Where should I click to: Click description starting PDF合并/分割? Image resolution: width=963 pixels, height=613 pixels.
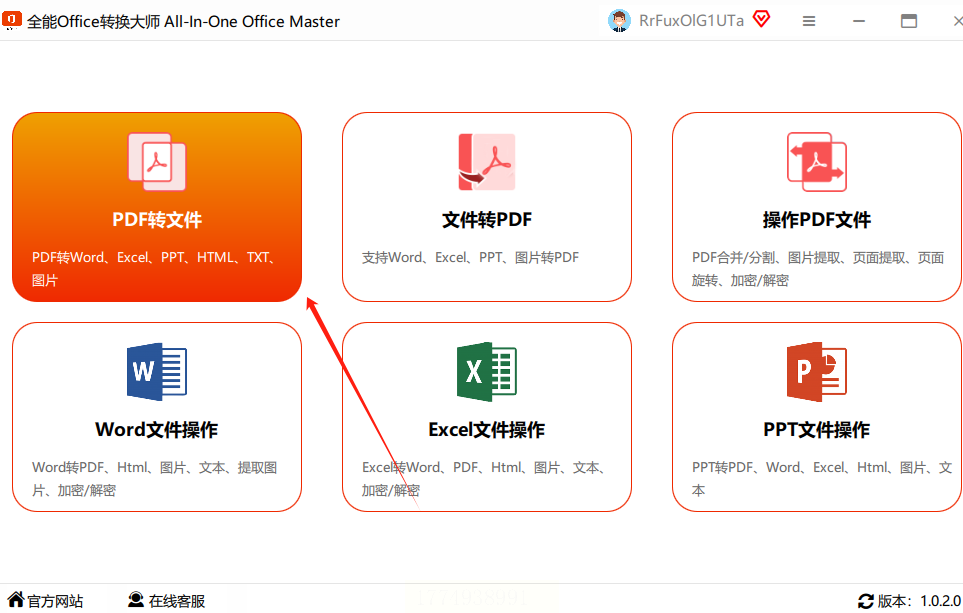click(x=818, y=268)
